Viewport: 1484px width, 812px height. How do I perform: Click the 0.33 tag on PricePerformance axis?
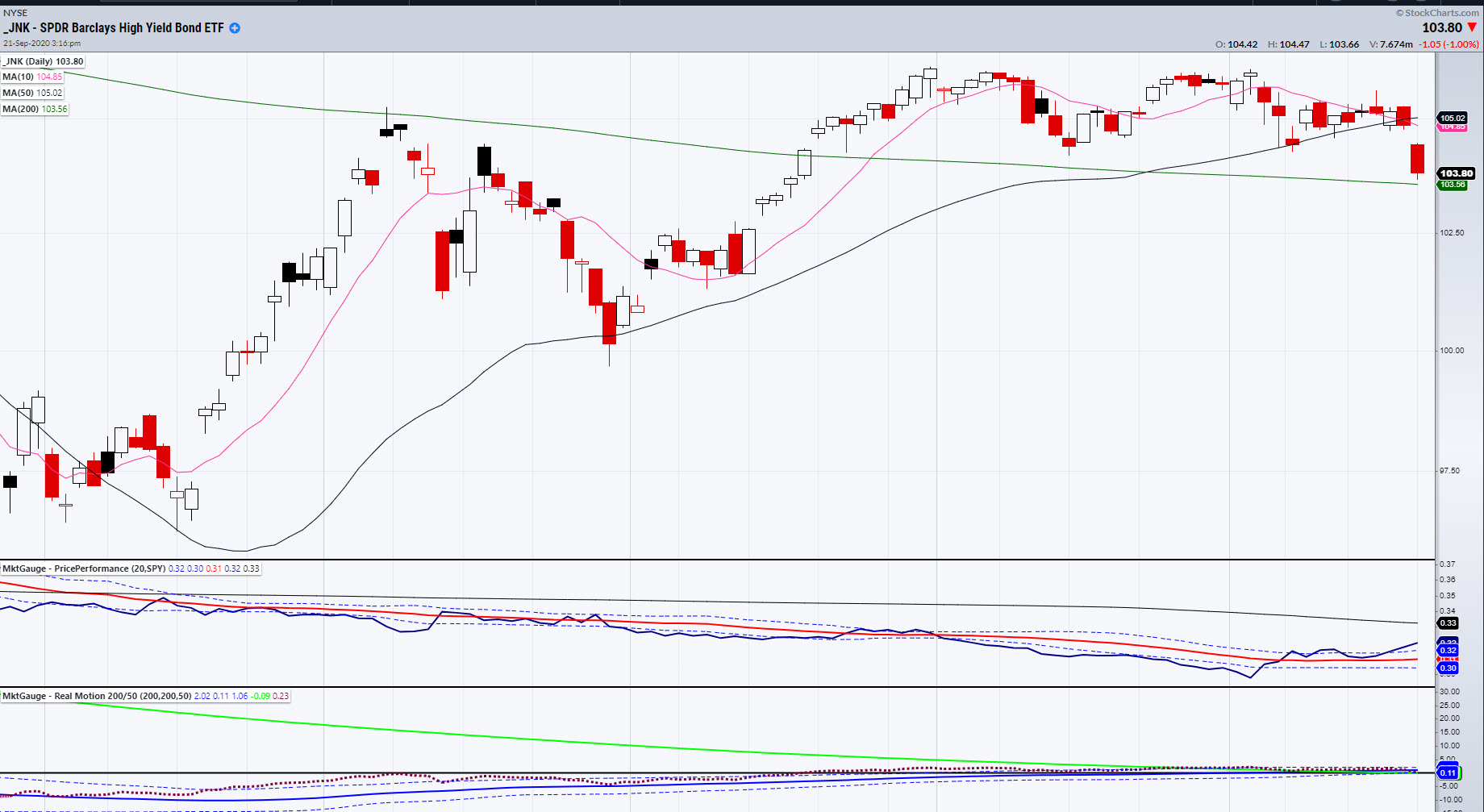1449,623
